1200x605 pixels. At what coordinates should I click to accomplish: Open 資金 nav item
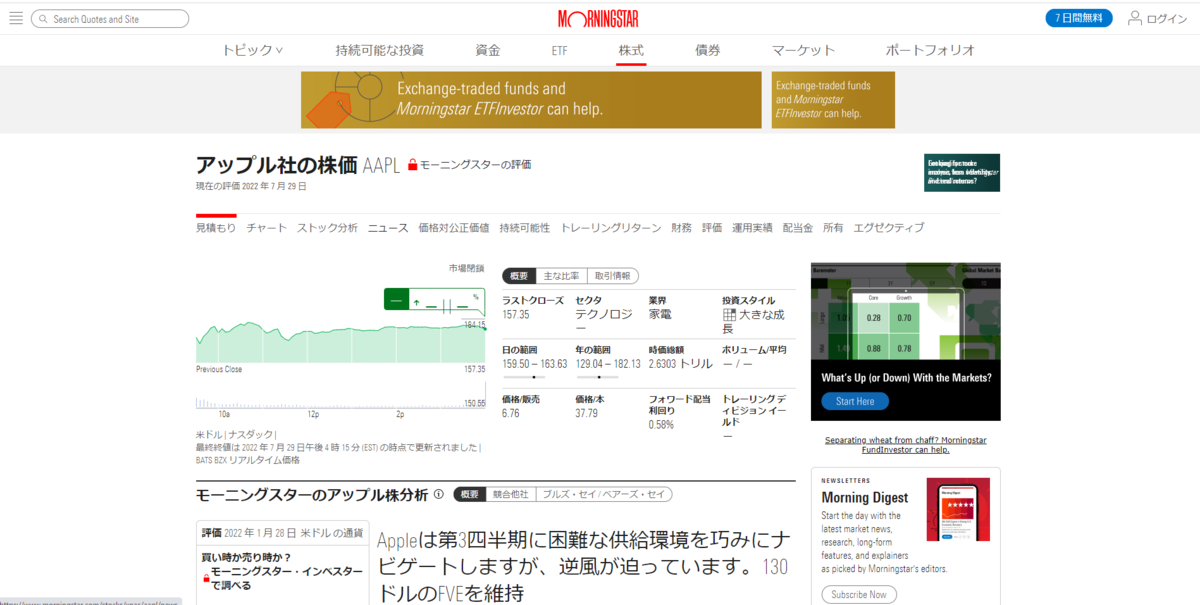(488, 50)
